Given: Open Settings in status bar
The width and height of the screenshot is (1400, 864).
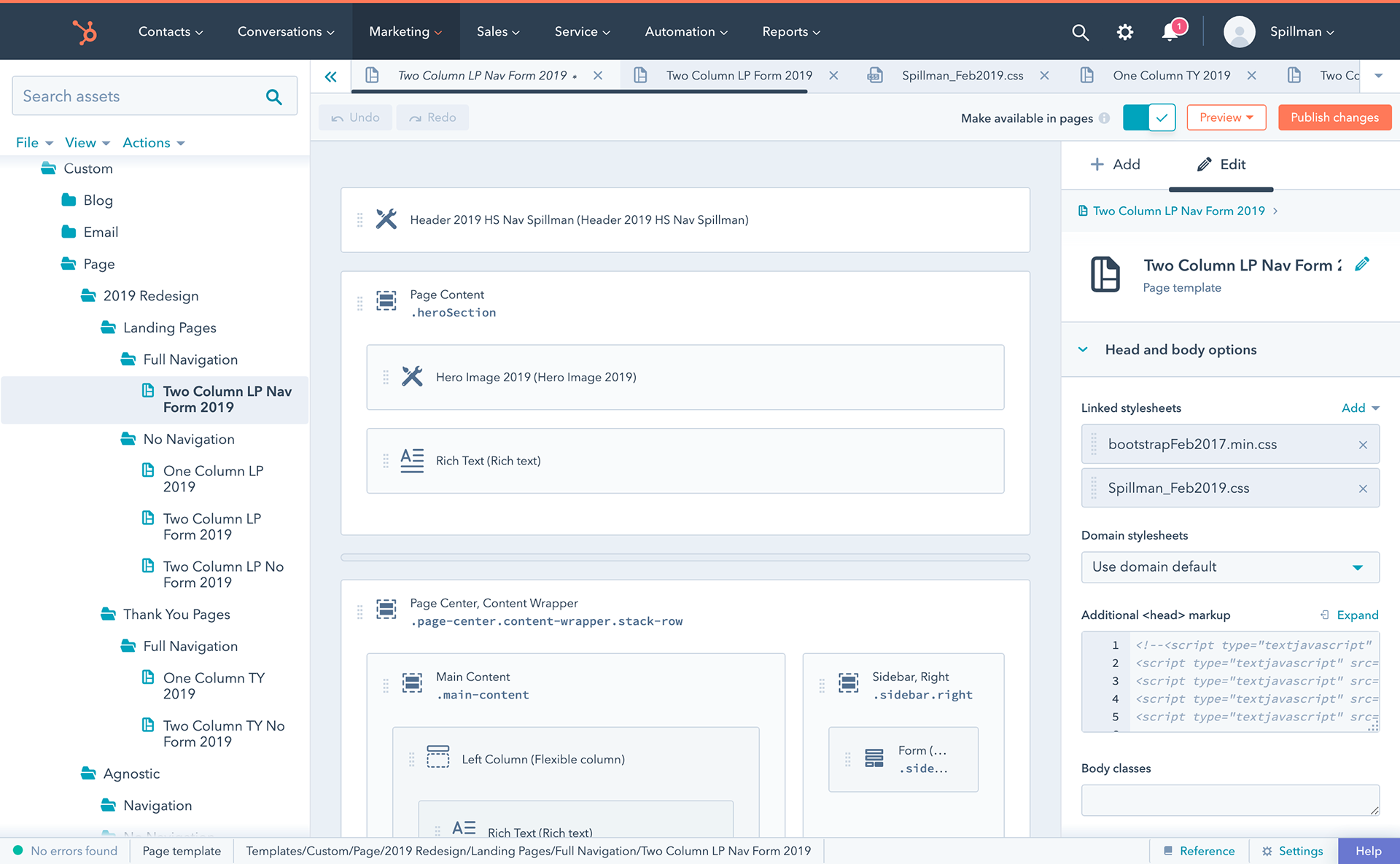Looking at the screenshot, I should click(x=1293, y=851).
